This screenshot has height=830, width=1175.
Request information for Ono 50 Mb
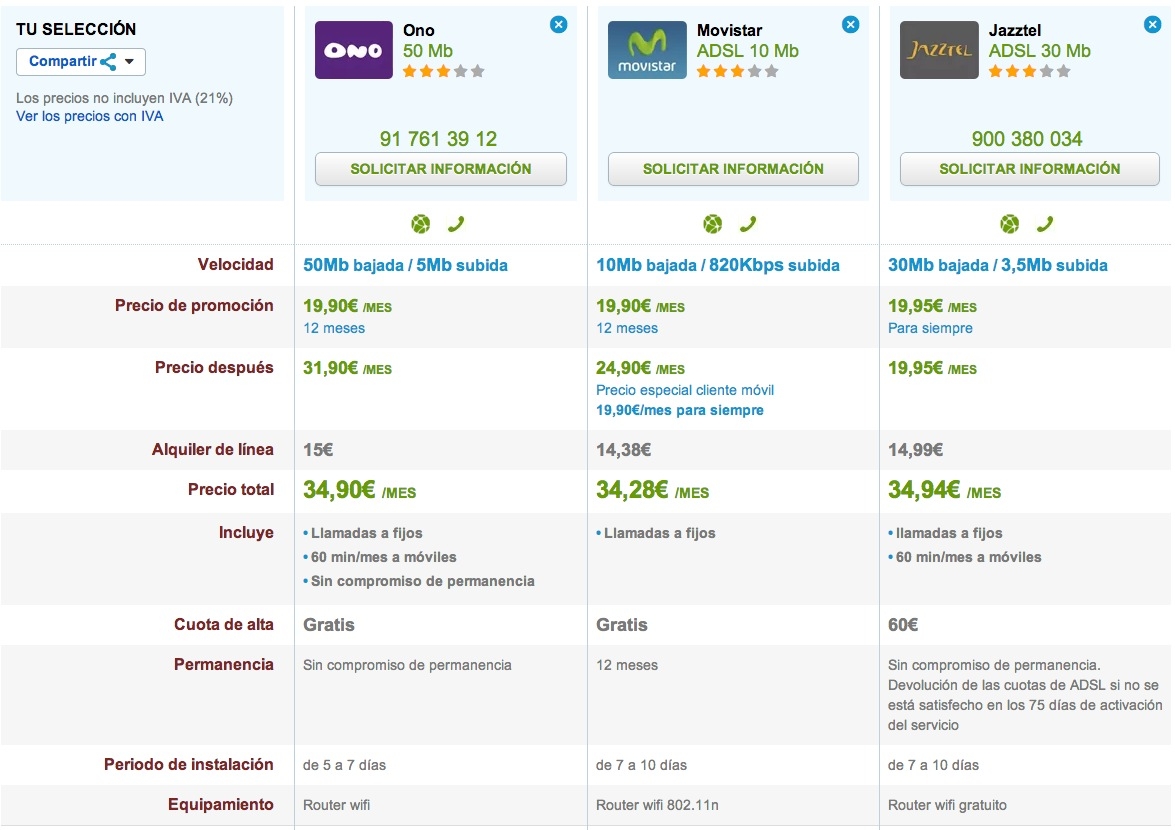pyautogui.click(x=441, y=169)
